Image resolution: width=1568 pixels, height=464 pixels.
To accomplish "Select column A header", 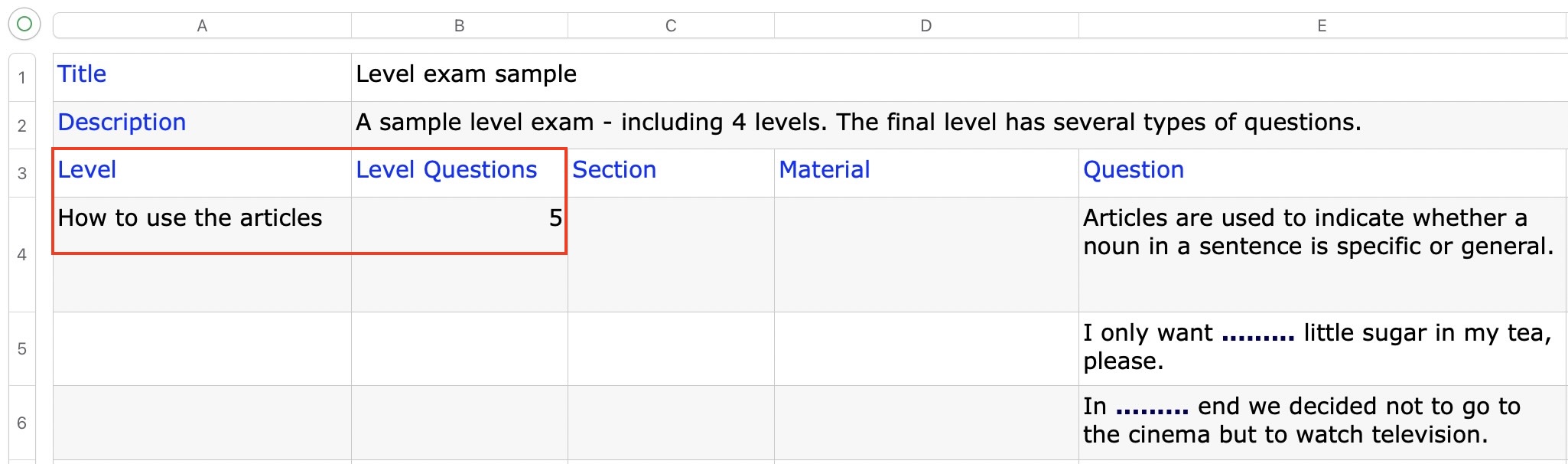I will [x=202, y=25].
